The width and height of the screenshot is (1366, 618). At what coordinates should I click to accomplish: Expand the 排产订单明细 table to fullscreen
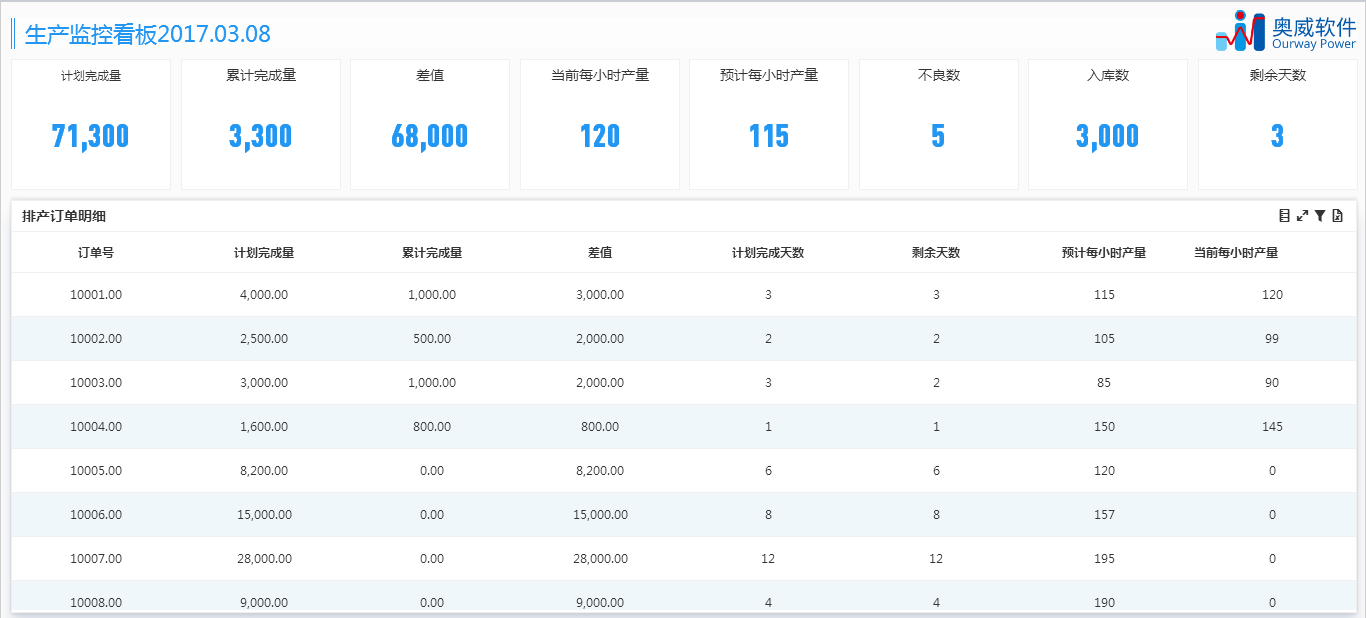pos(1302,216)
